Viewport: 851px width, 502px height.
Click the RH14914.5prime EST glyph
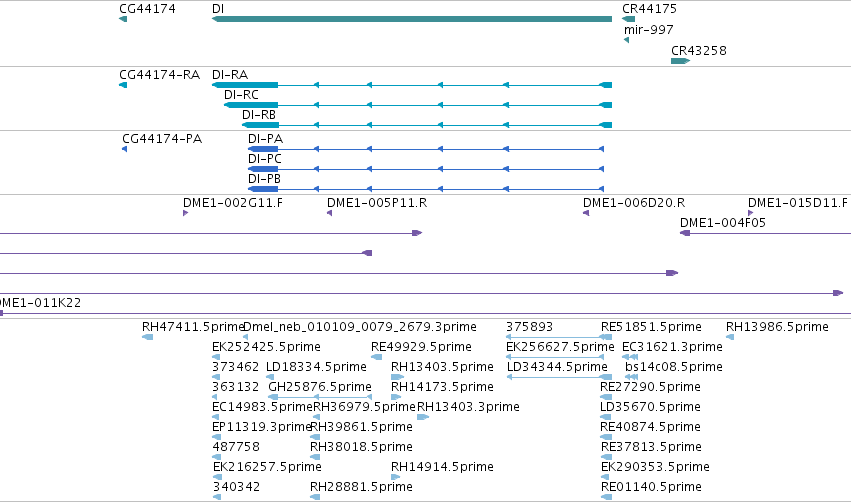pos(396,478)
